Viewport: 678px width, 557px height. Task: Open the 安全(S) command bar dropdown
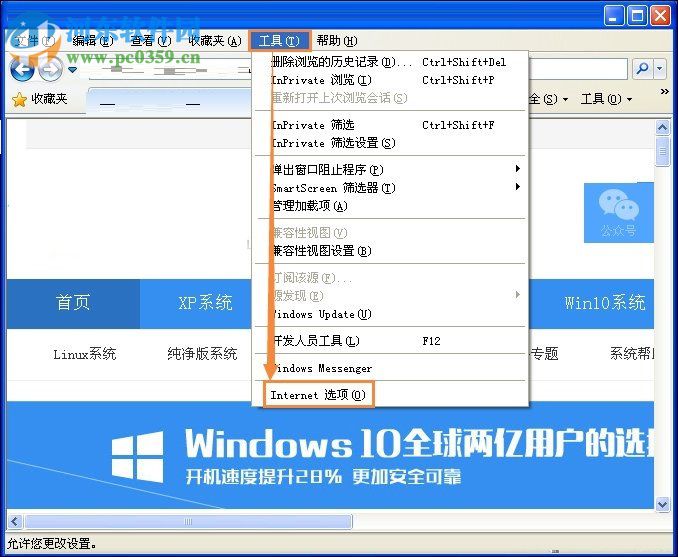point(548,99)
